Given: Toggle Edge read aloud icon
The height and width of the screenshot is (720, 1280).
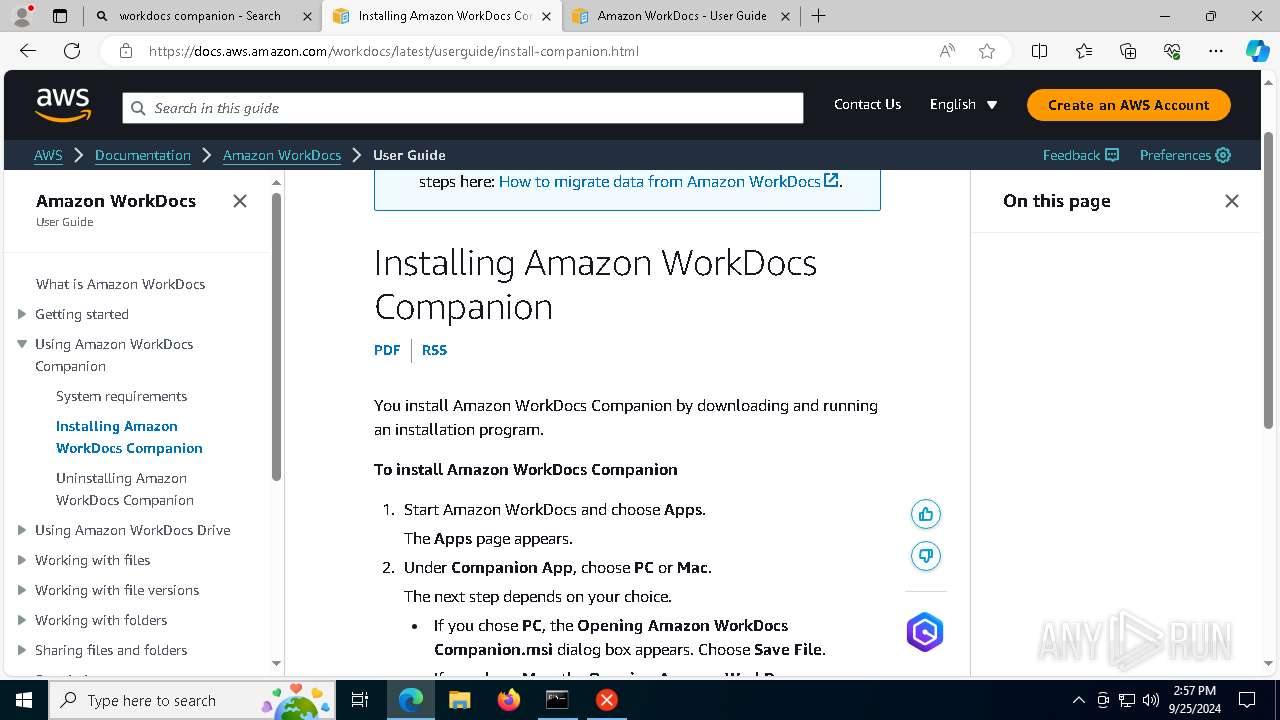Looking at the screenshot, I should [x=947, y=51].
